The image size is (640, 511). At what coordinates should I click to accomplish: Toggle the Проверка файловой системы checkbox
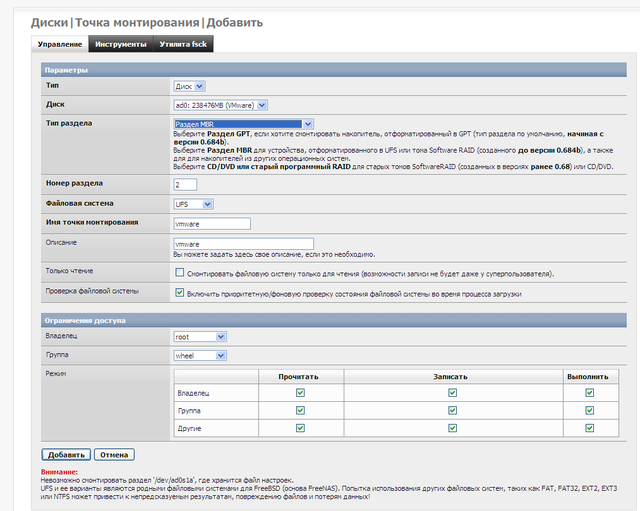point(179,292)
